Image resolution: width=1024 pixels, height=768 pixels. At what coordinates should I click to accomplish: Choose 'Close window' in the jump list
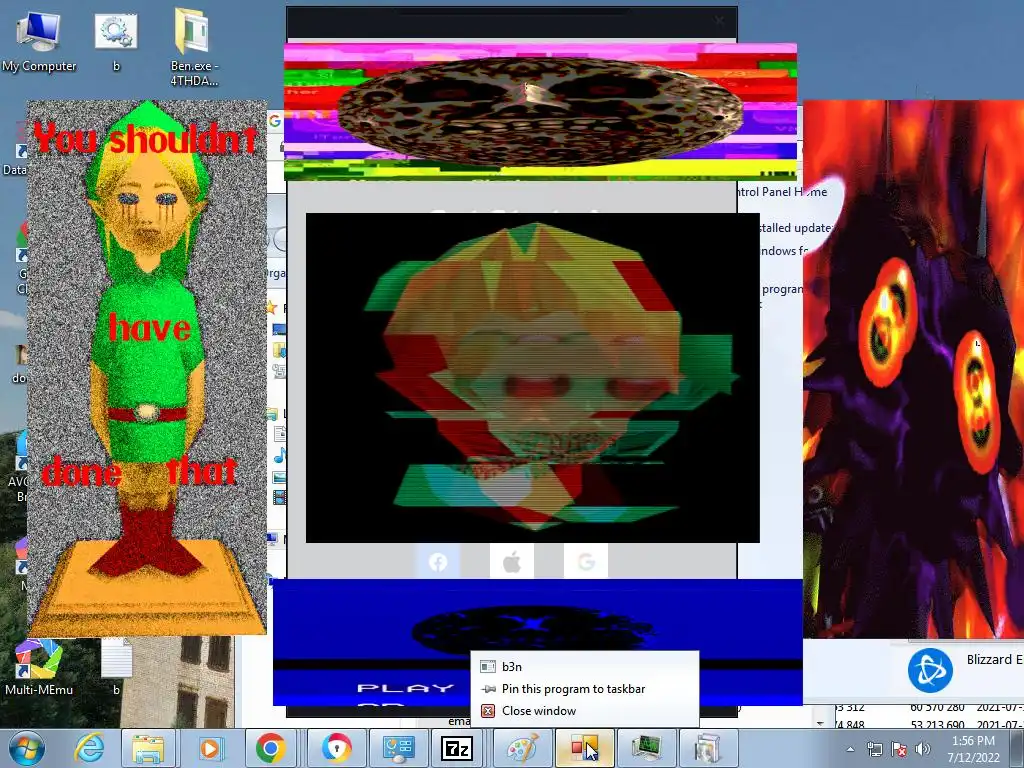(584, 711)
